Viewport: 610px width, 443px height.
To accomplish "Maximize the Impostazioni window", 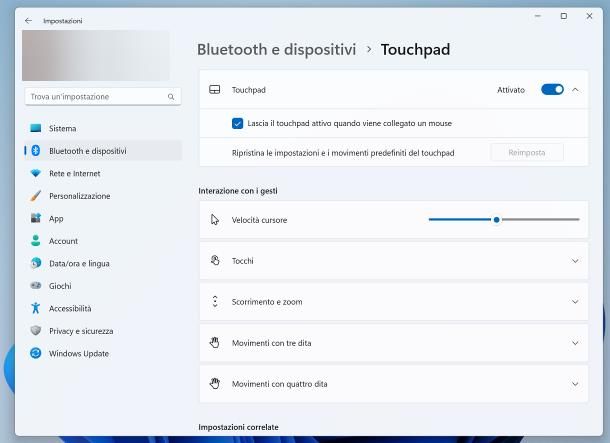I will (564, 16).
